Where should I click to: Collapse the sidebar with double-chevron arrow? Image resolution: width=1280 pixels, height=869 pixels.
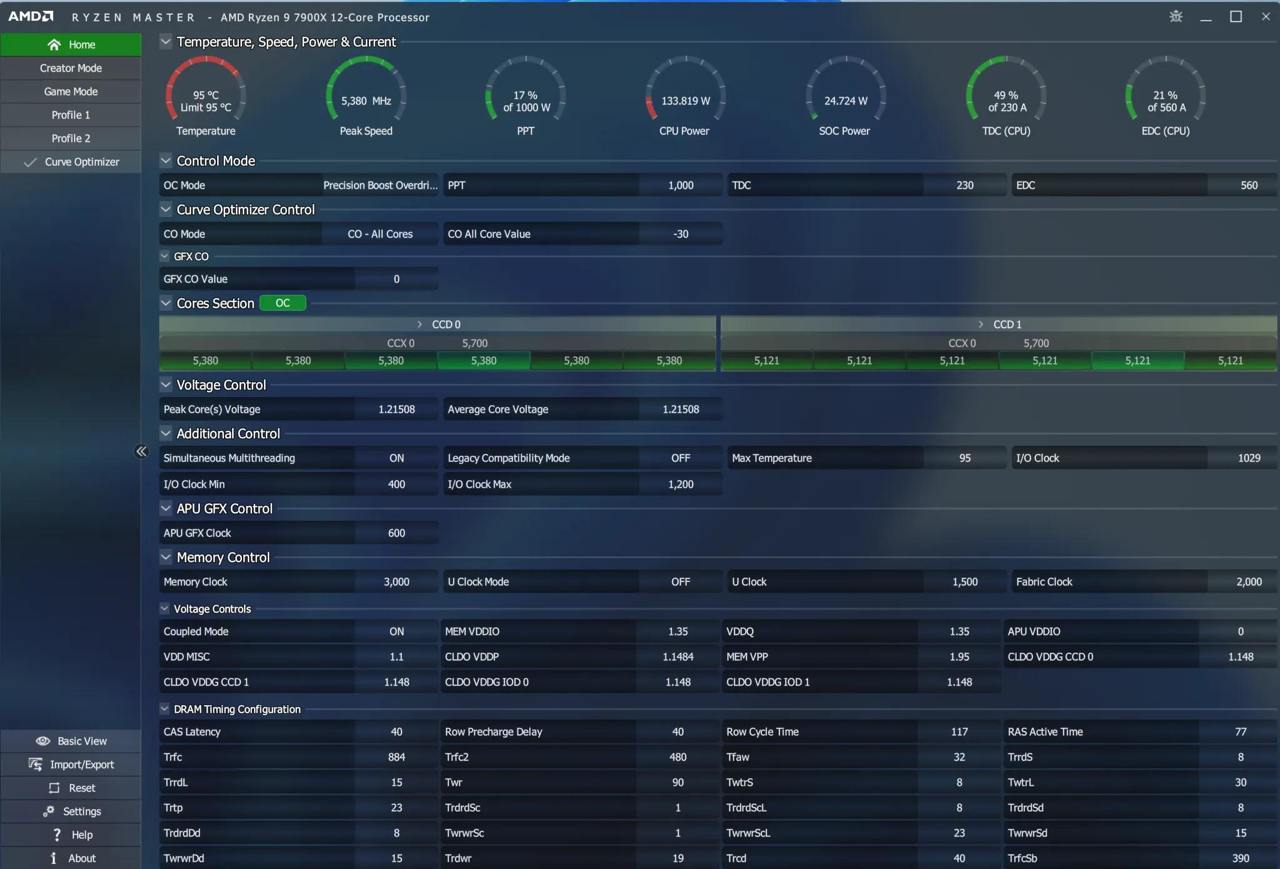141,451
